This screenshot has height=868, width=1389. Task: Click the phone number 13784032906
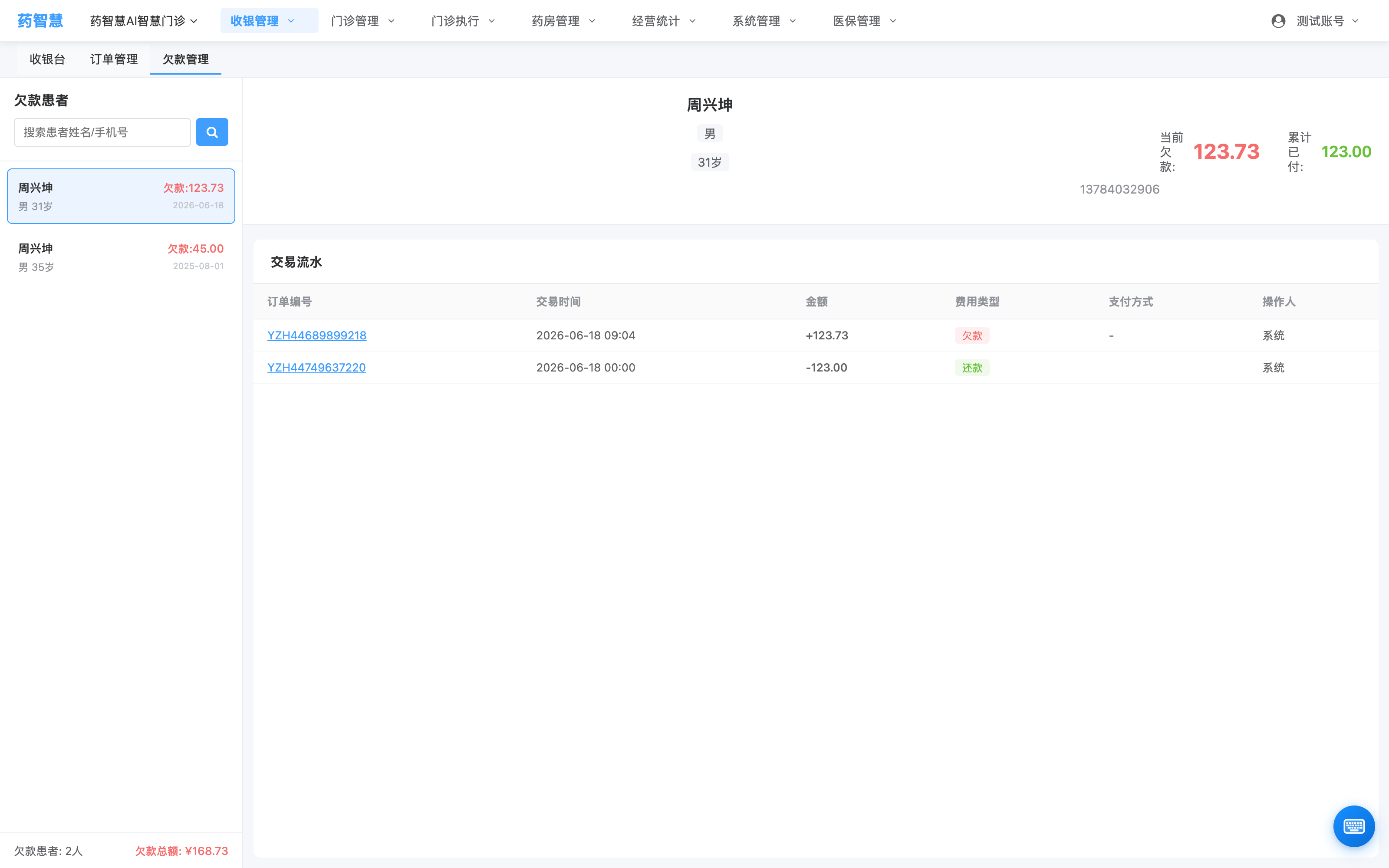tap(1119, 190)
